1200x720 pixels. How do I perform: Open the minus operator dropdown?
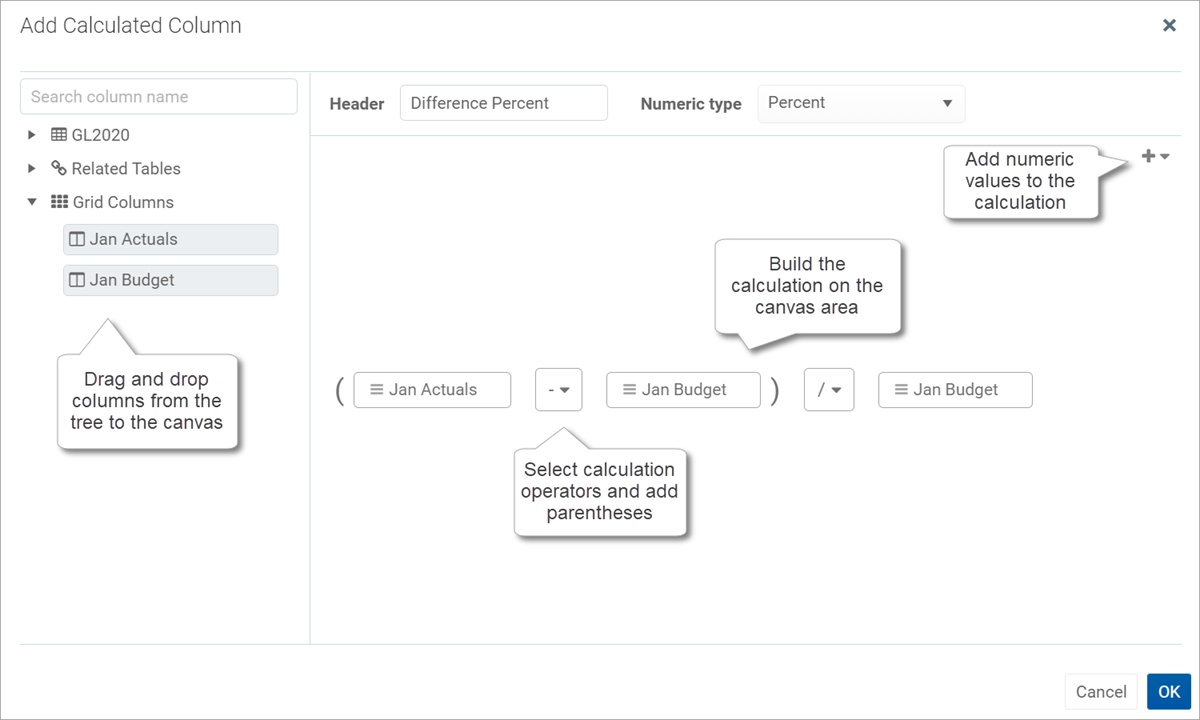pos(559,390)
